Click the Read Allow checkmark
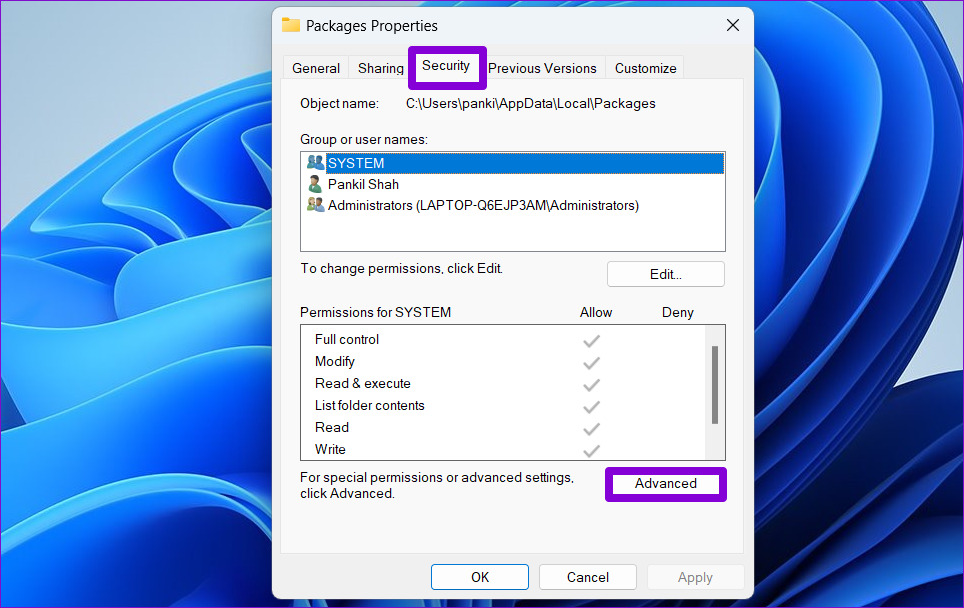Image resolution: width=964 pixels, height=608 pixels. coord(591,428)
